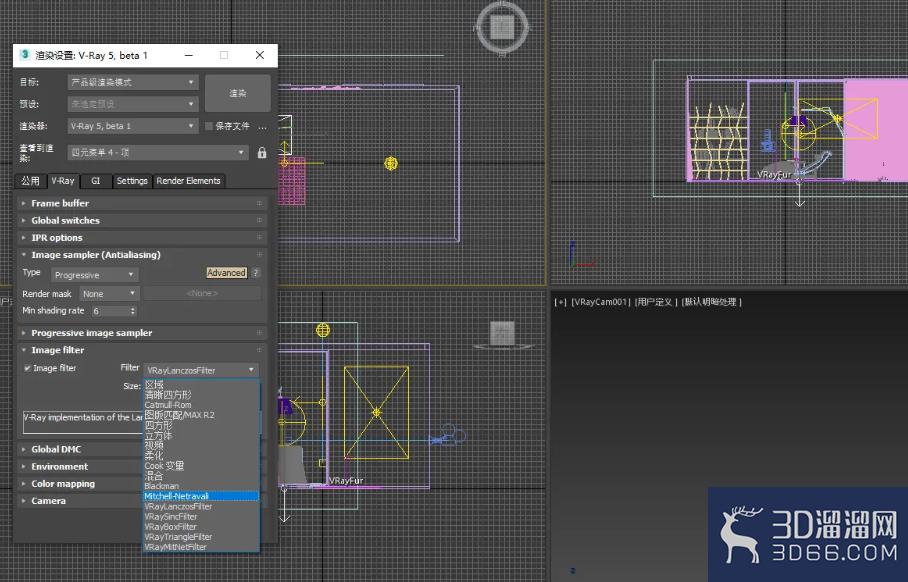Switch to the V-Ray tab

tap(63, 181)
